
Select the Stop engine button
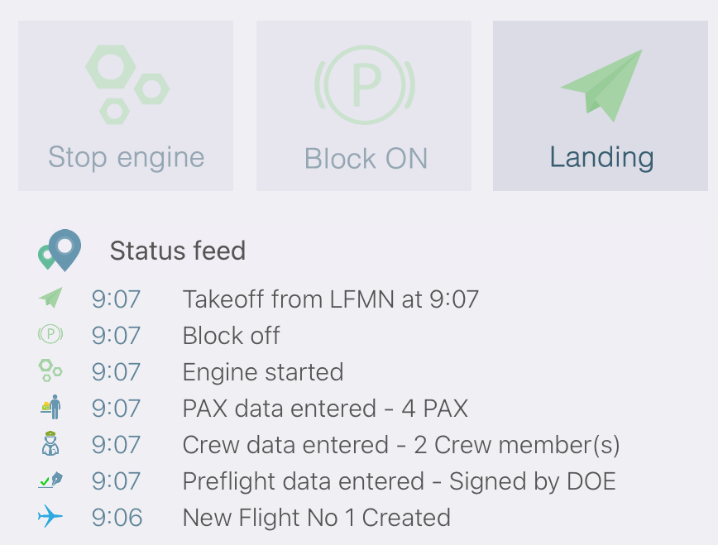[x=125, y=106]
